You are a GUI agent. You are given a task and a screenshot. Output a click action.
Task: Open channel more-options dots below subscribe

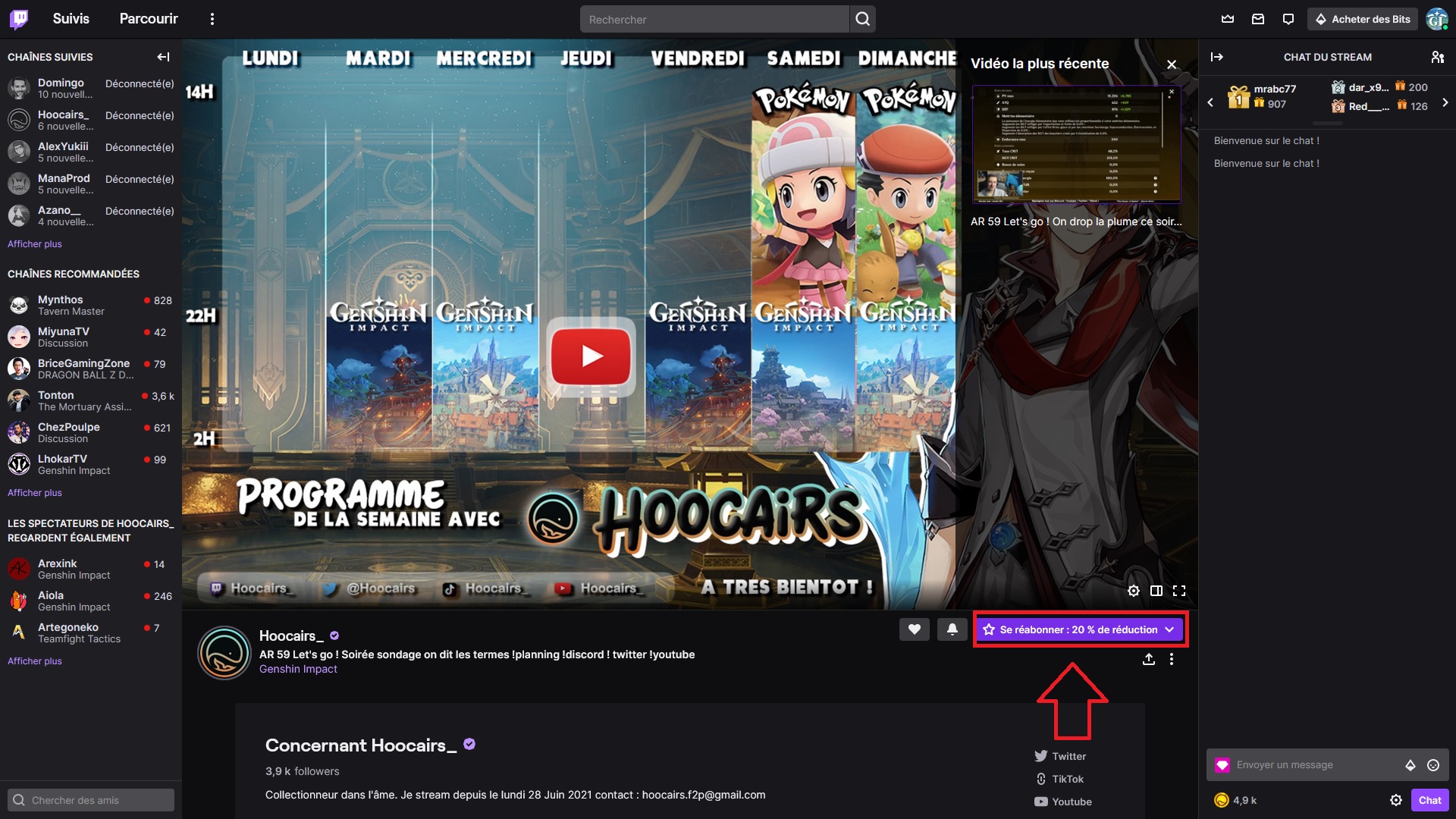(x=1172, y=659)
